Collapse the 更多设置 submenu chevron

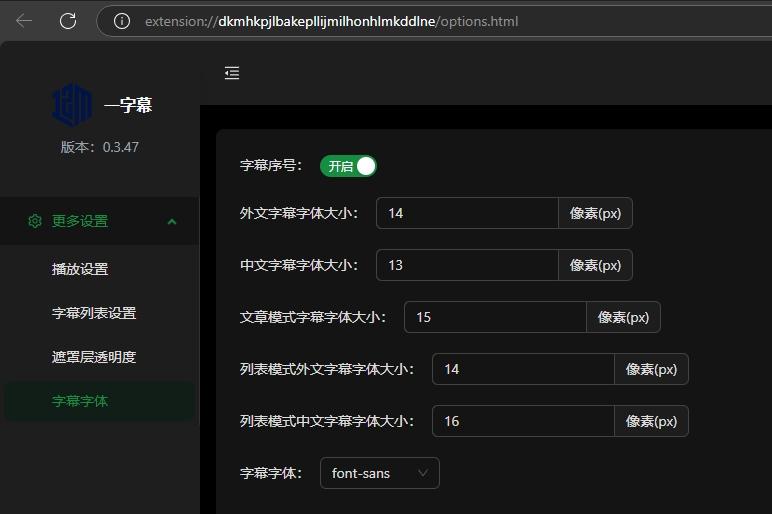172,222
